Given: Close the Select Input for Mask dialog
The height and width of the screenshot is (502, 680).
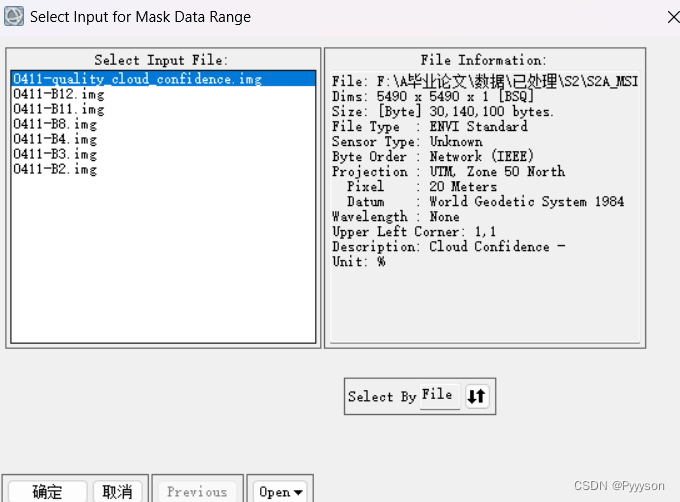Looking at the screenshot, I should [x=673, y=17].
